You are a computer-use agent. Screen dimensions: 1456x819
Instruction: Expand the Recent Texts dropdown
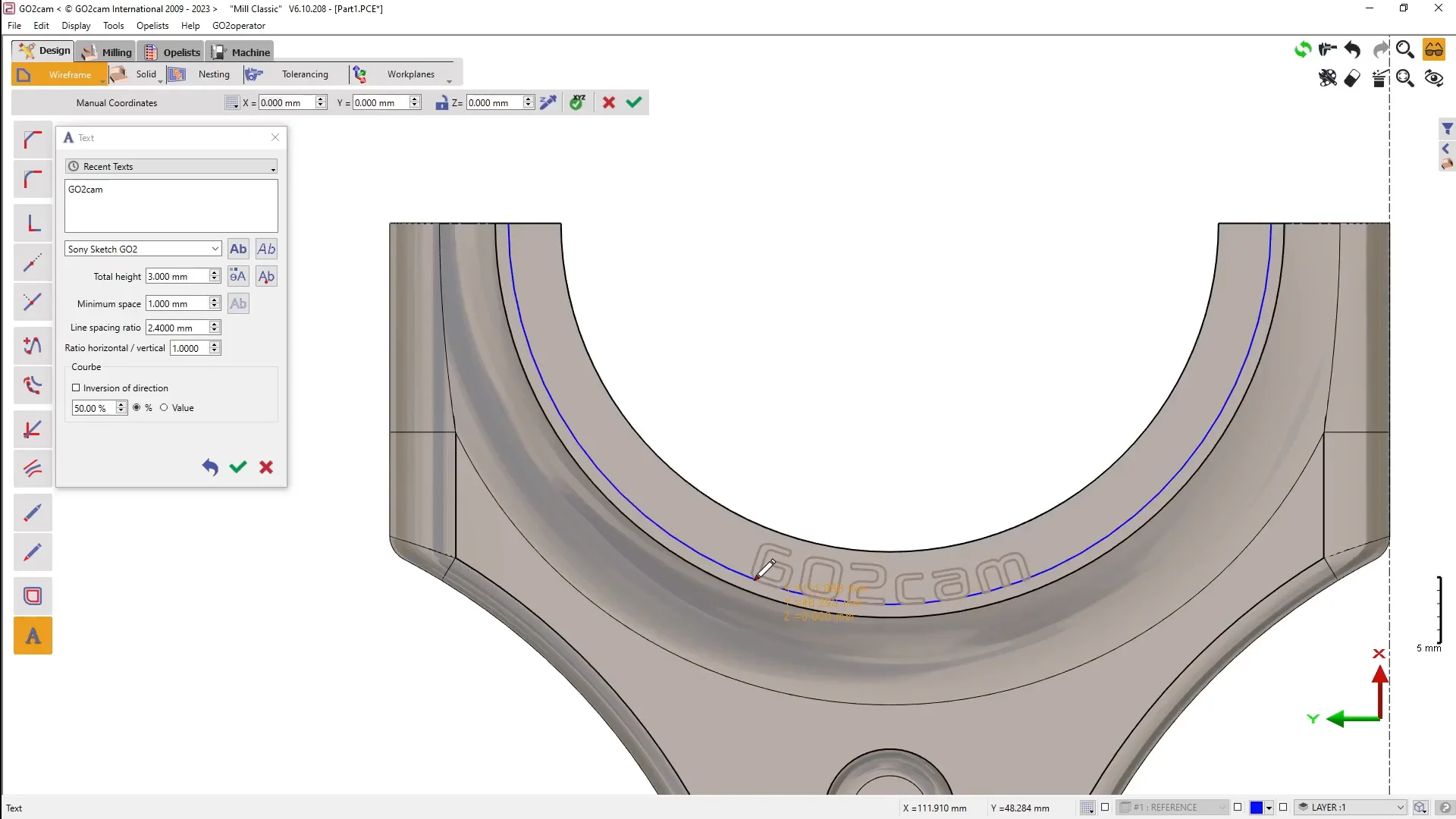pos(171,166)
